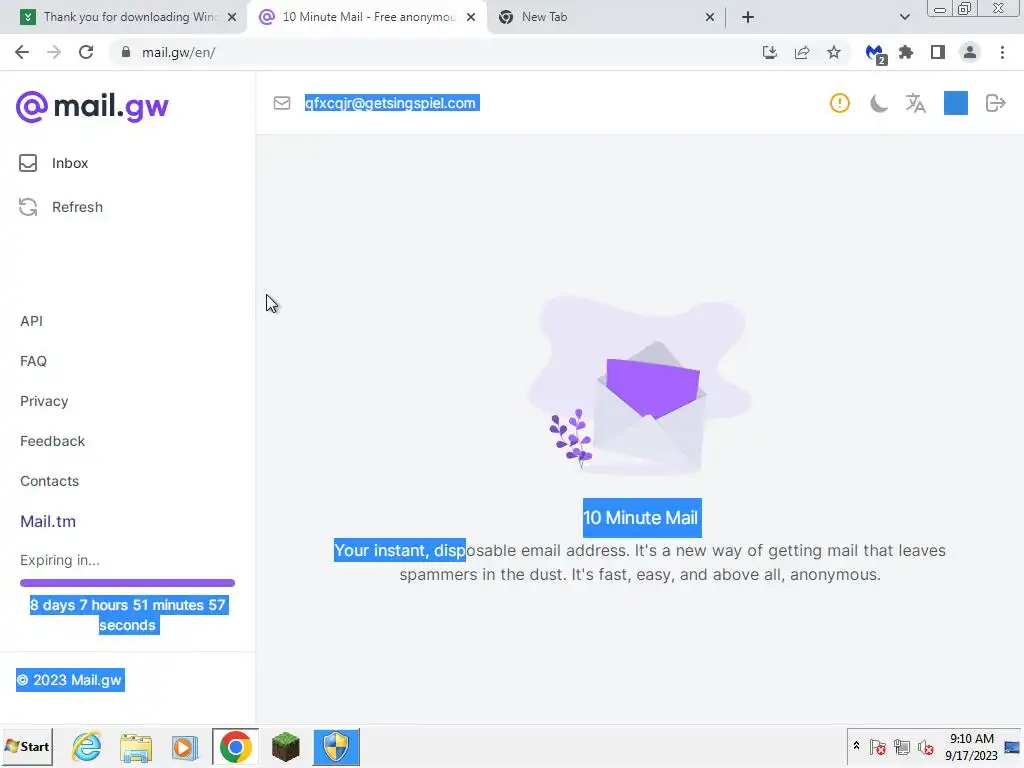The width and height of the screenshot is (1024, 768).
Task: Open the Chrome profile avatar
Action: (970, 52)
